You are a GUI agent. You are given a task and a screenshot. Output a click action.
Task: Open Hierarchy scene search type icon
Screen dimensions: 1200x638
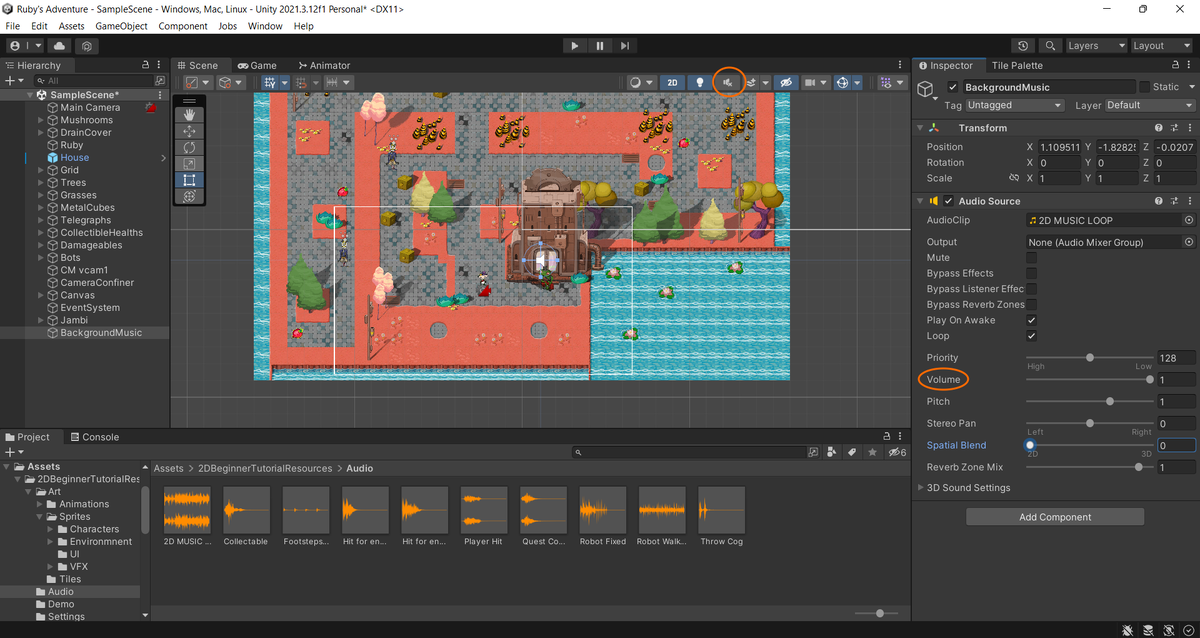point(159,80)
